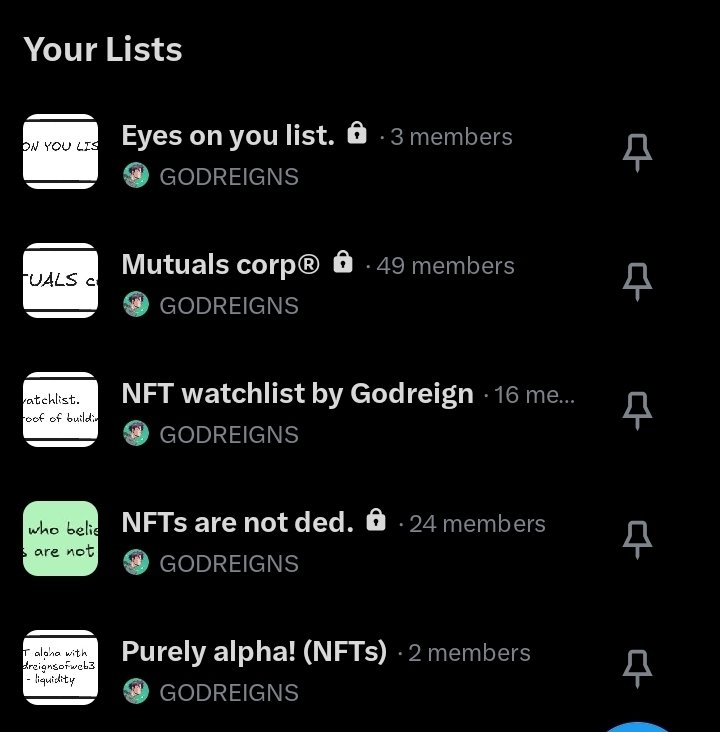Tap GODREIGNS avatar under Eyes on you list
Viewport: 720px width, 732px height.
pyautogui.click(x=136, y=177)
